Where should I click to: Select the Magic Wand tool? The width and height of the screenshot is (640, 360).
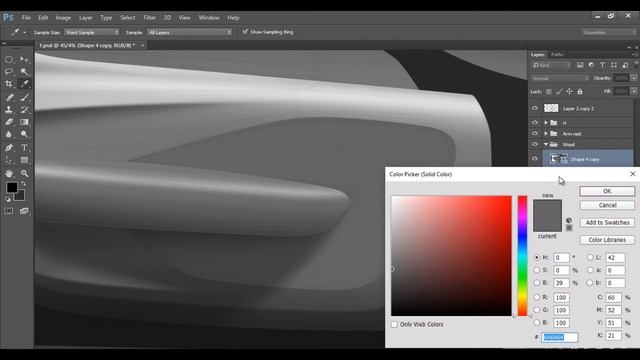pyautogui.click(x=24, y=72)
